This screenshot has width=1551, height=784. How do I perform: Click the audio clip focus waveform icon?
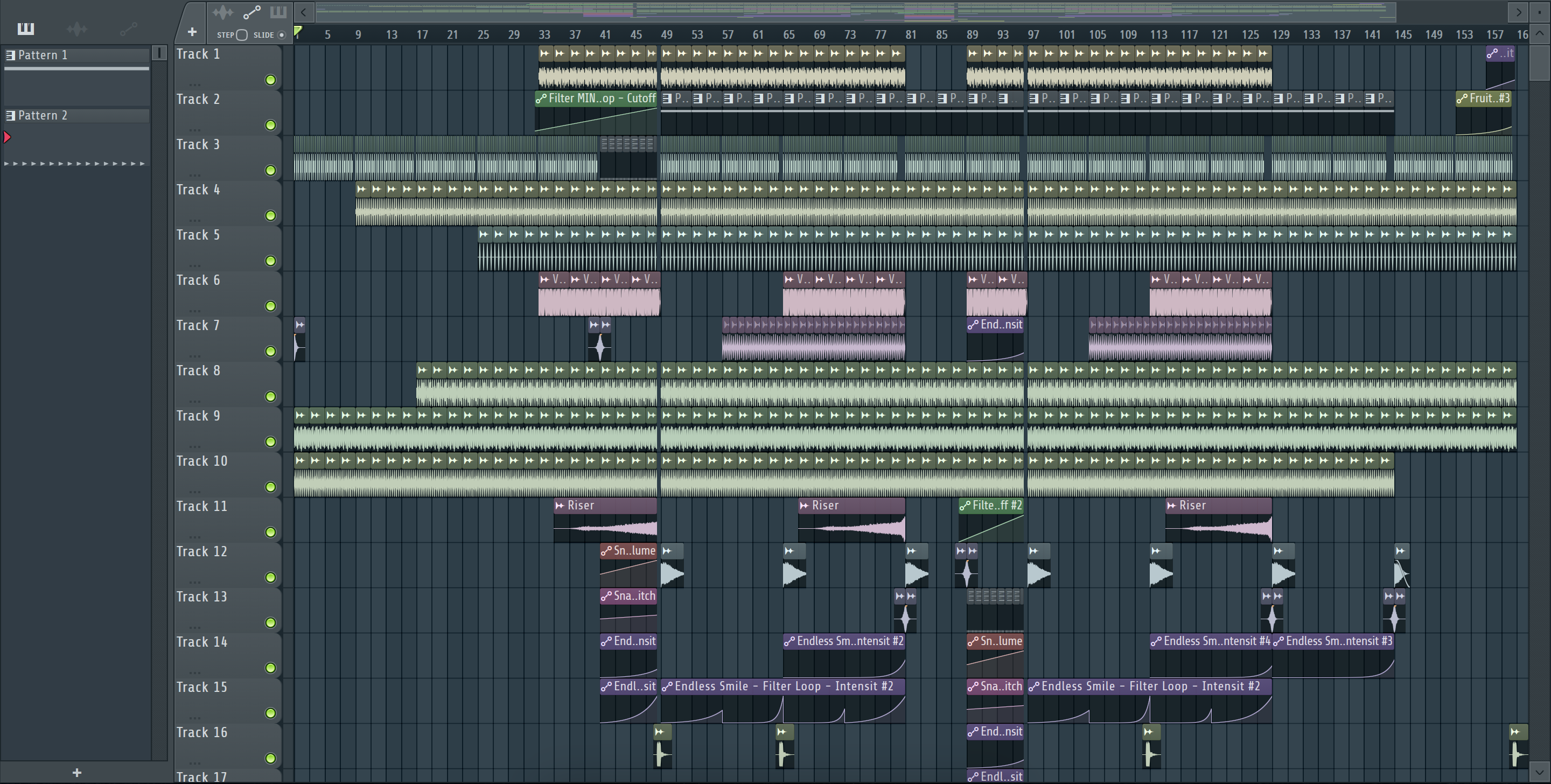(x=222, y=12)
